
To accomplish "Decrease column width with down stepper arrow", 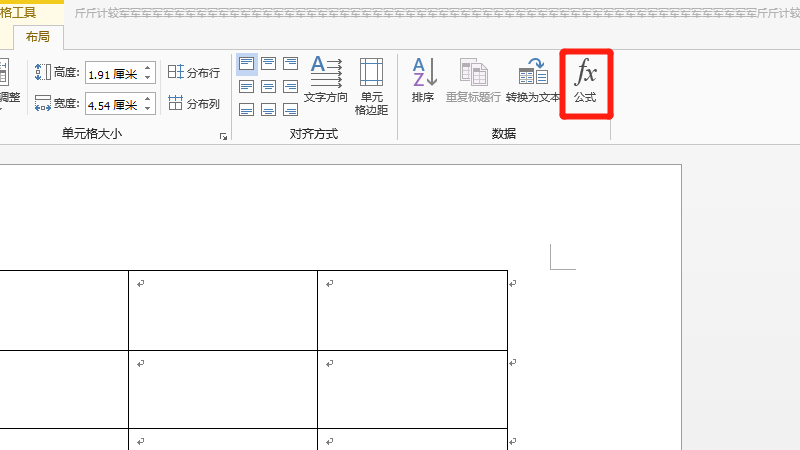I will (x=149, y=109).
